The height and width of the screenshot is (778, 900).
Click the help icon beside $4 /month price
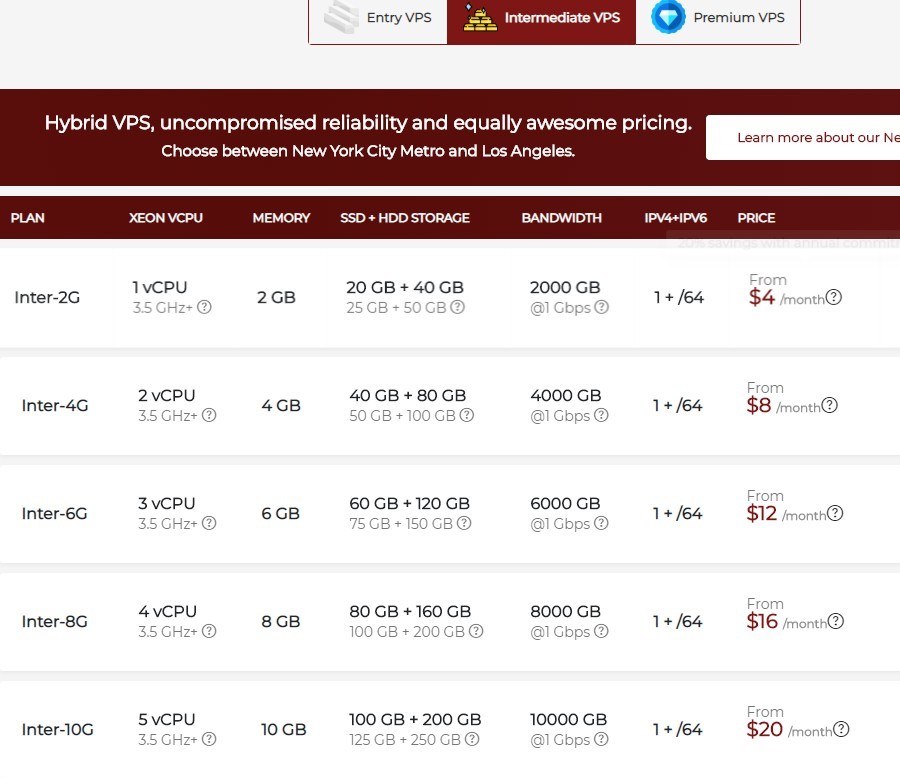pos(833,297)
